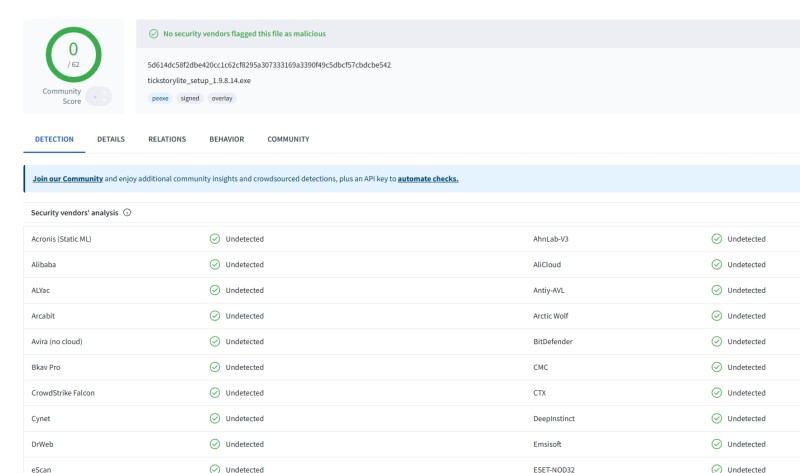
Task: Click the check icon in ALYac row
Action: point(215,290)
